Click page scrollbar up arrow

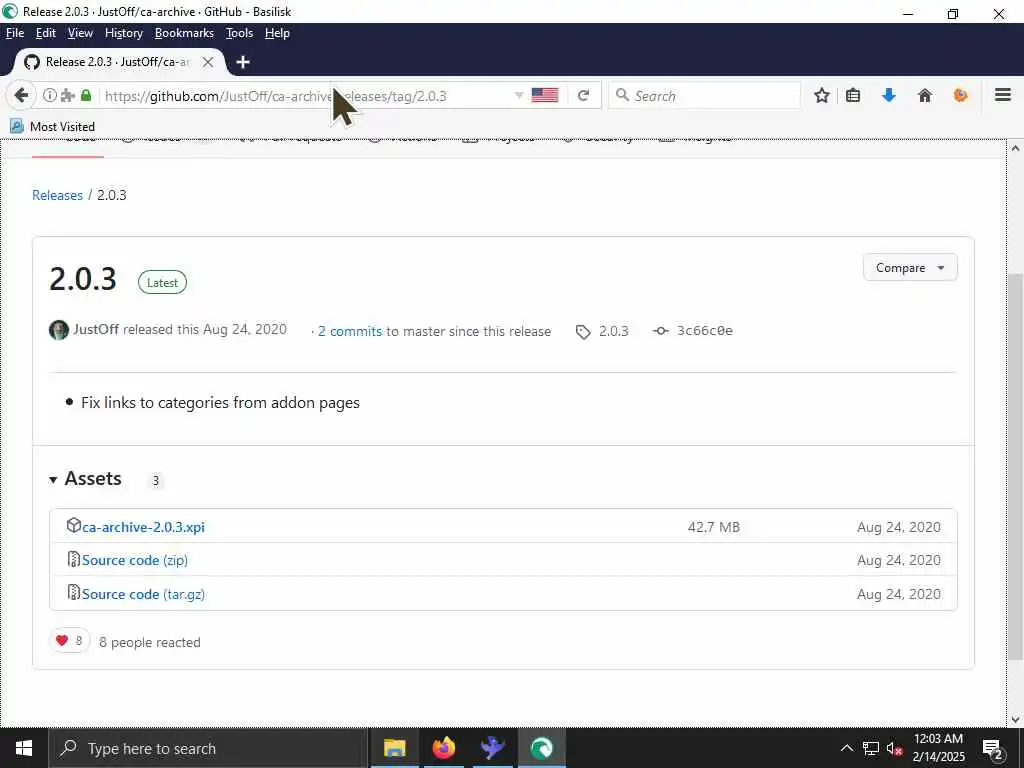tap(1015, 148)
